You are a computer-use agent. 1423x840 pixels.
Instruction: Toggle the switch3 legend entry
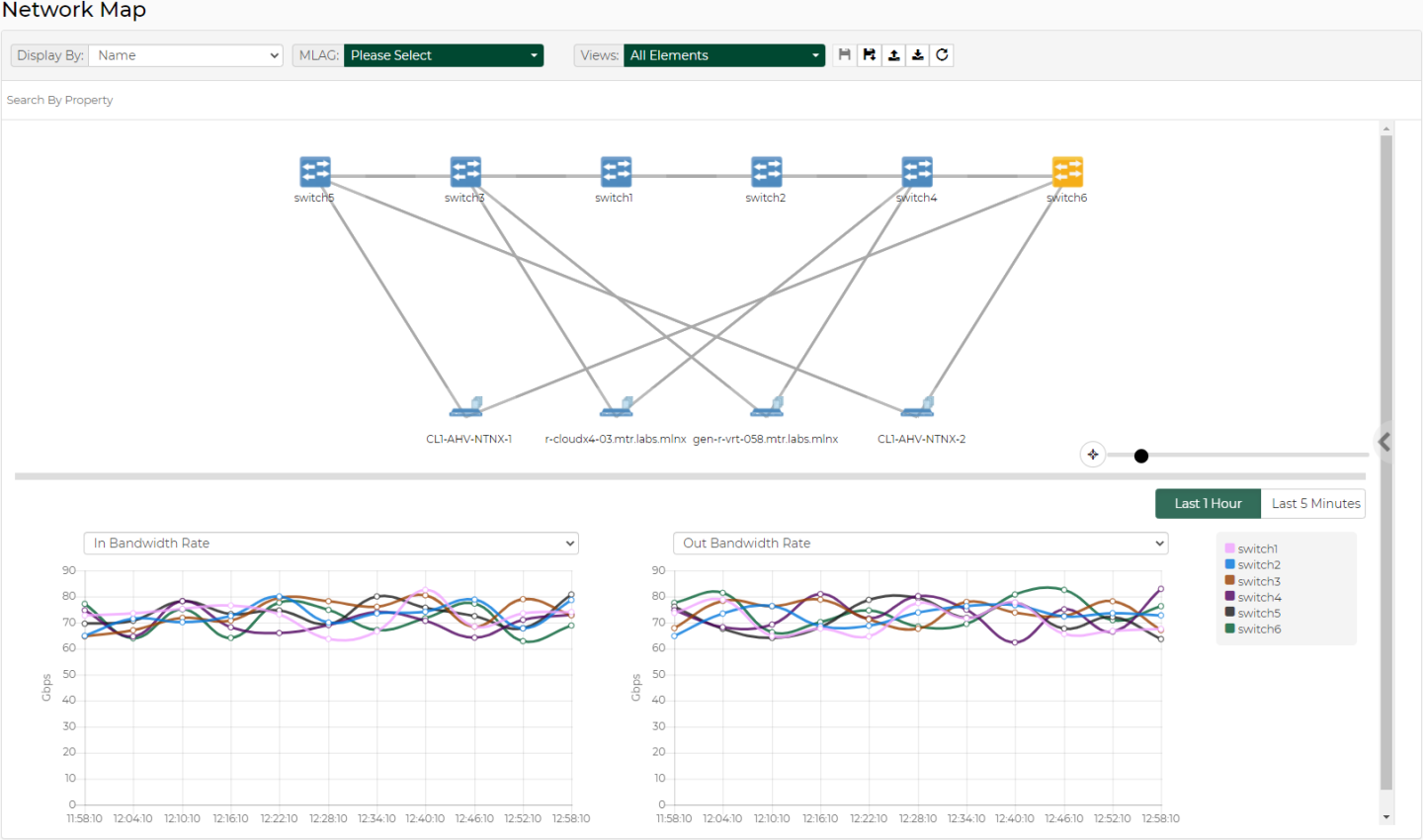[x=1253, y=580]
